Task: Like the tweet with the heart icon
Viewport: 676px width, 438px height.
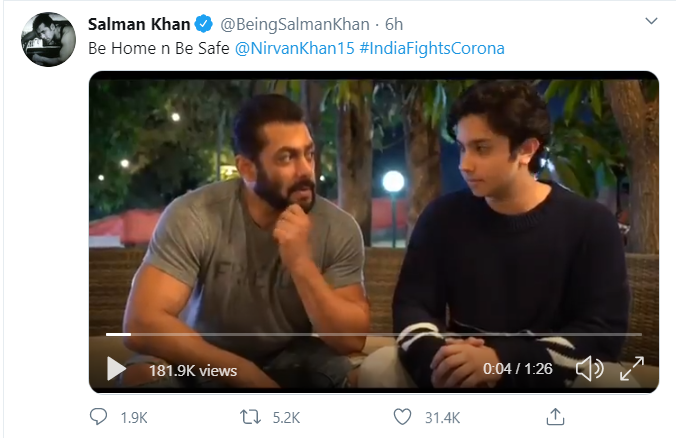Action: coord(402,416)
